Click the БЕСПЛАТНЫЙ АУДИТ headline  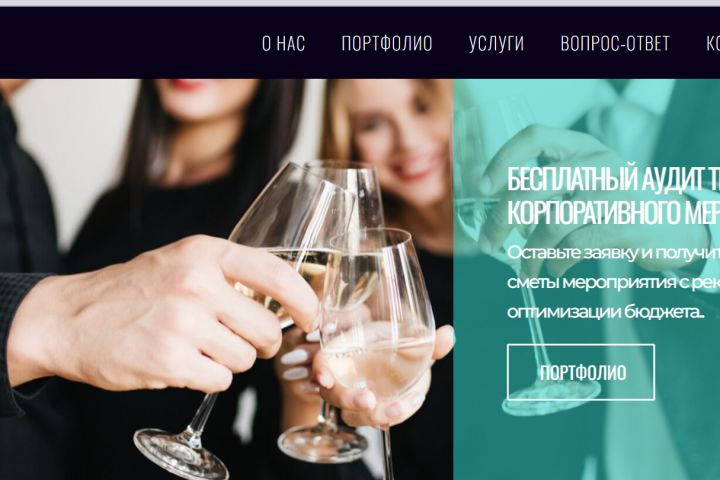[613, 180]
